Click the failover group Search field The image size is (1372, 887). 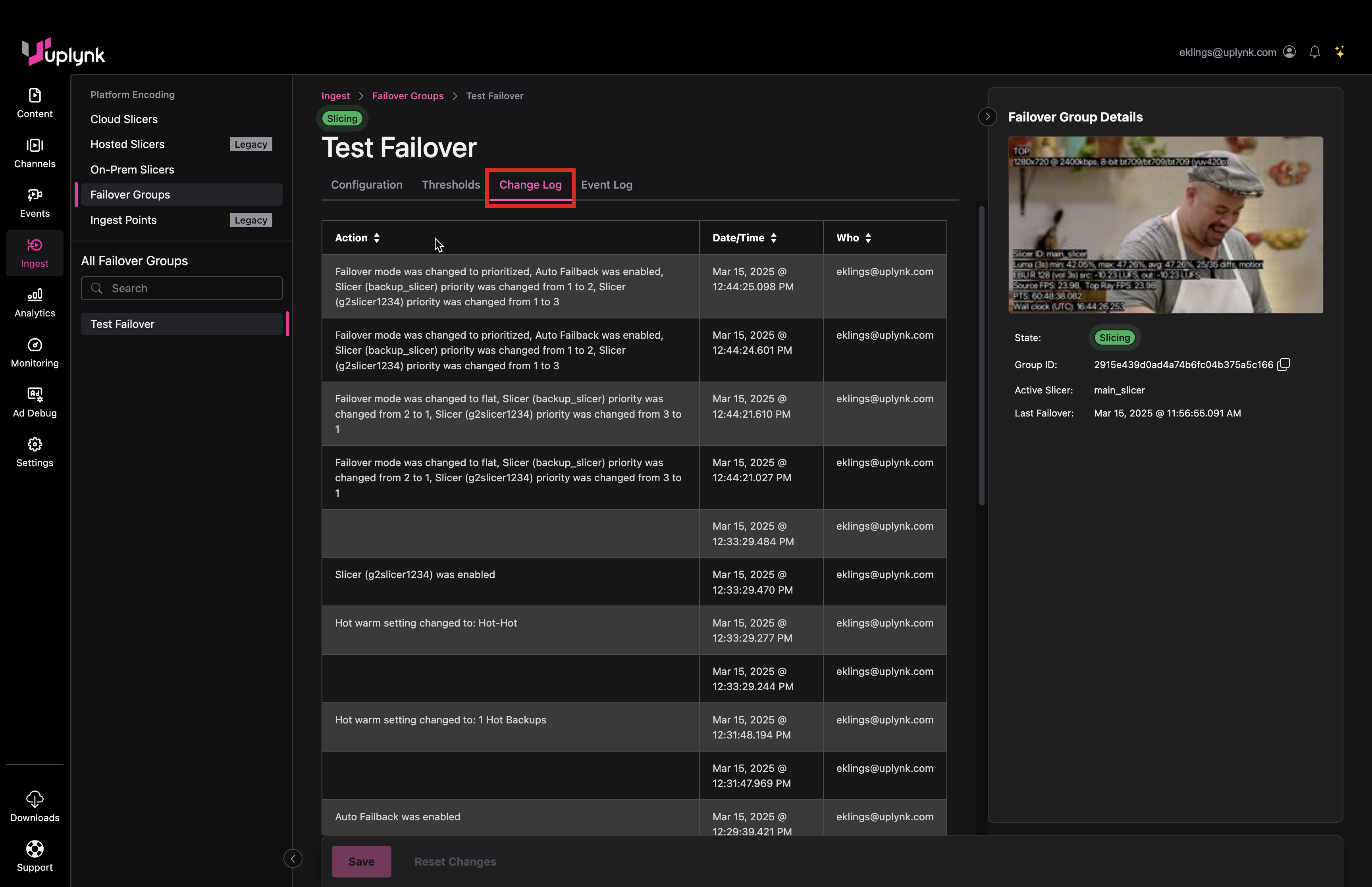tap(182, 289)
